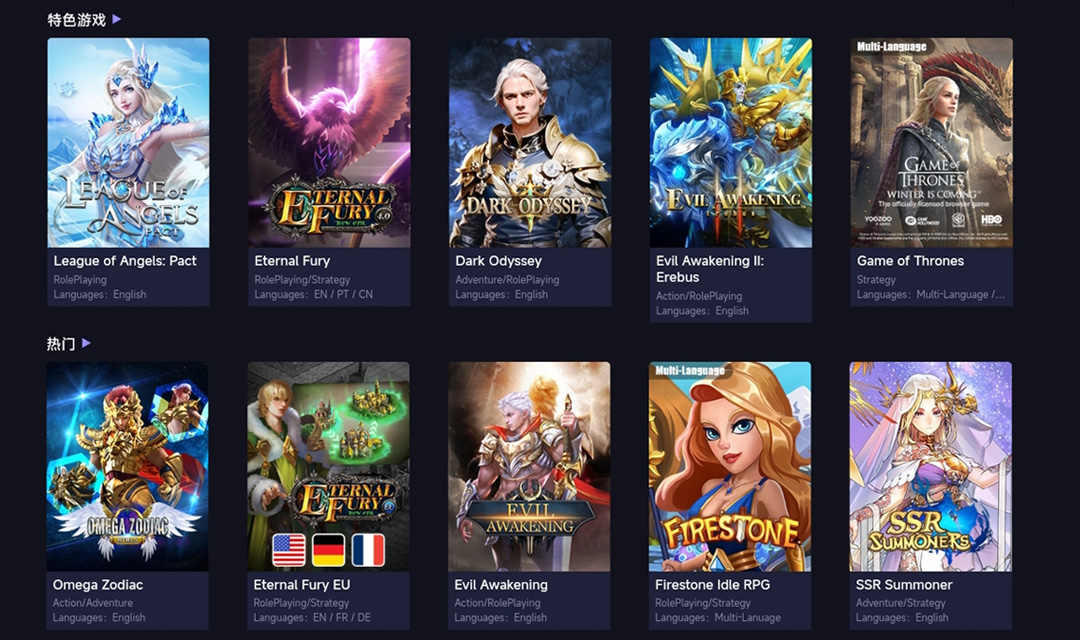
Task: Expand the 特色游戏 section arrow
Action: click(116, 19)
